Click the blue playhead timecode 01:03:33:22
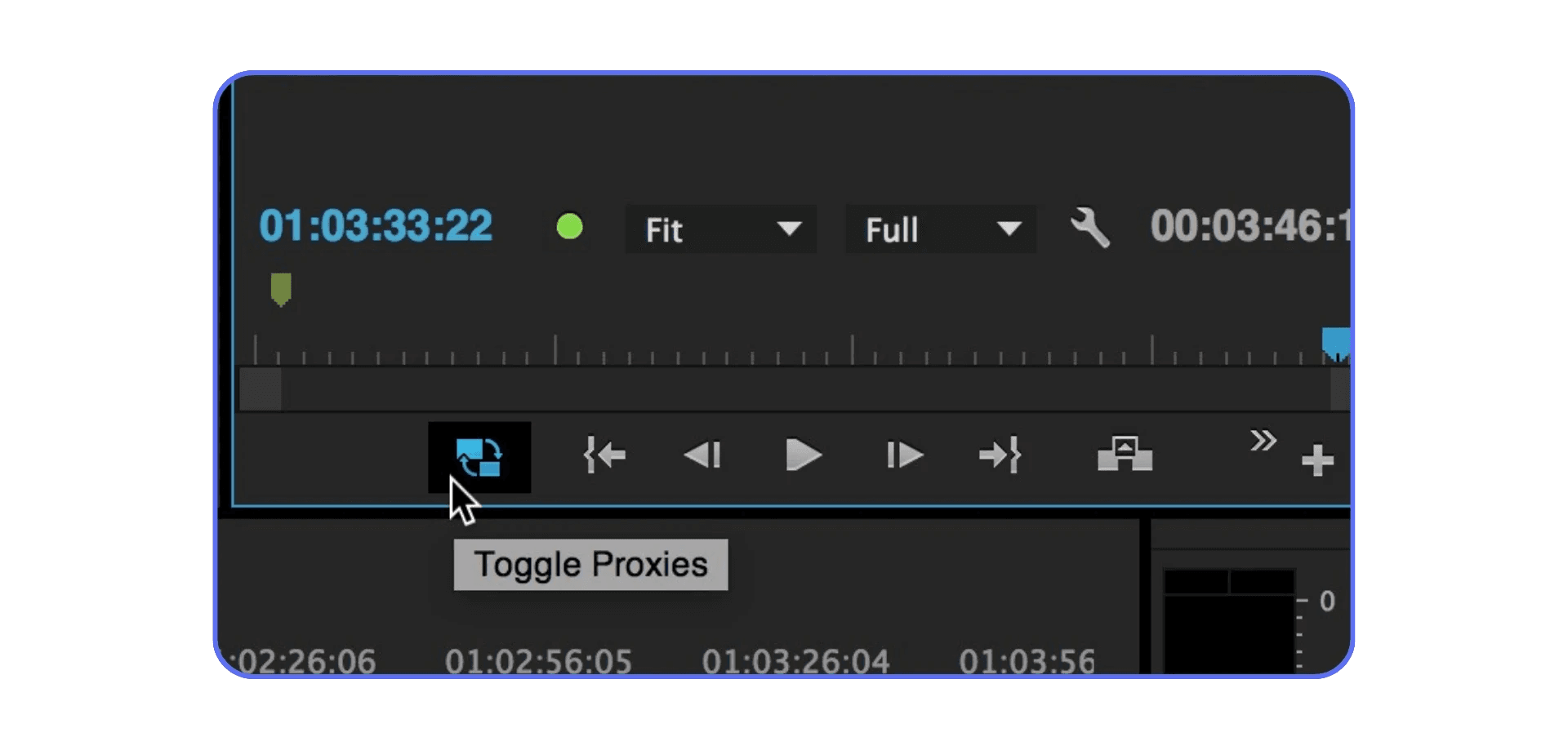The width and height of the screenshot is (1568, 746). pos(376,226)
